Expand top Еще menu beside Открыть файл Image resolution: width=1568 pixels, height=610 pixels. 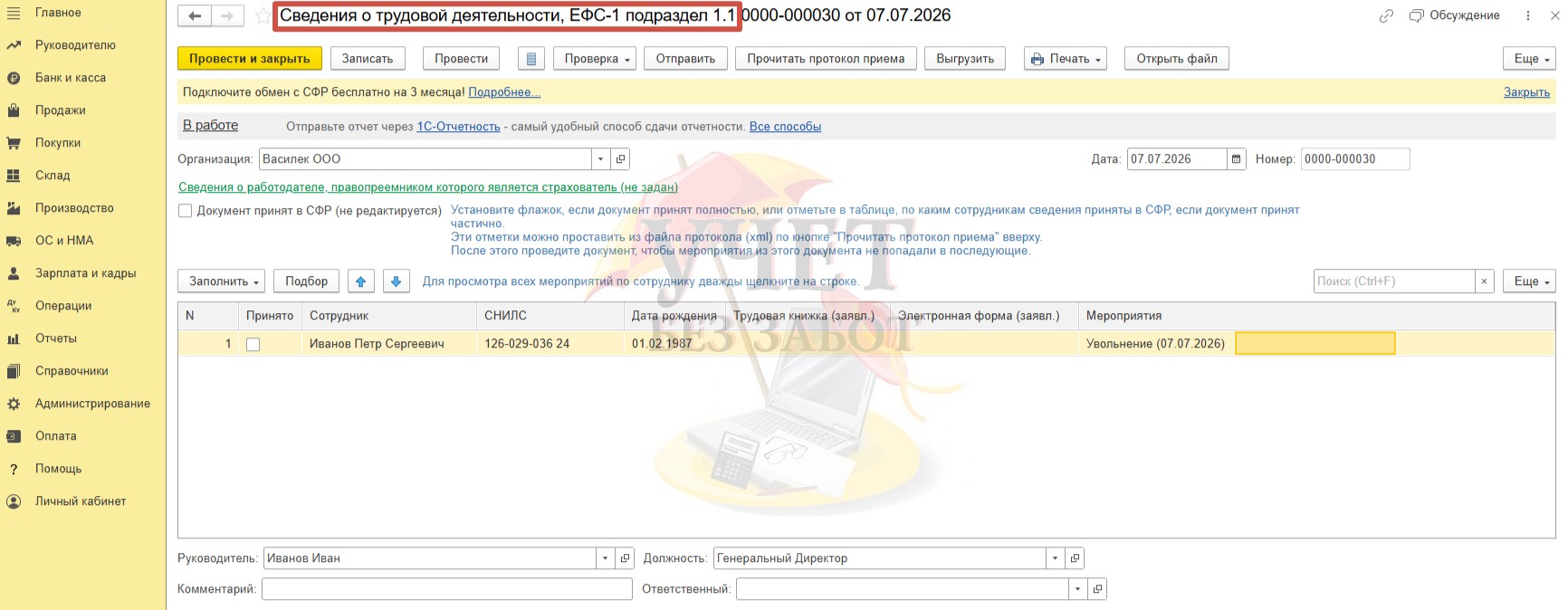(1529, 59)
